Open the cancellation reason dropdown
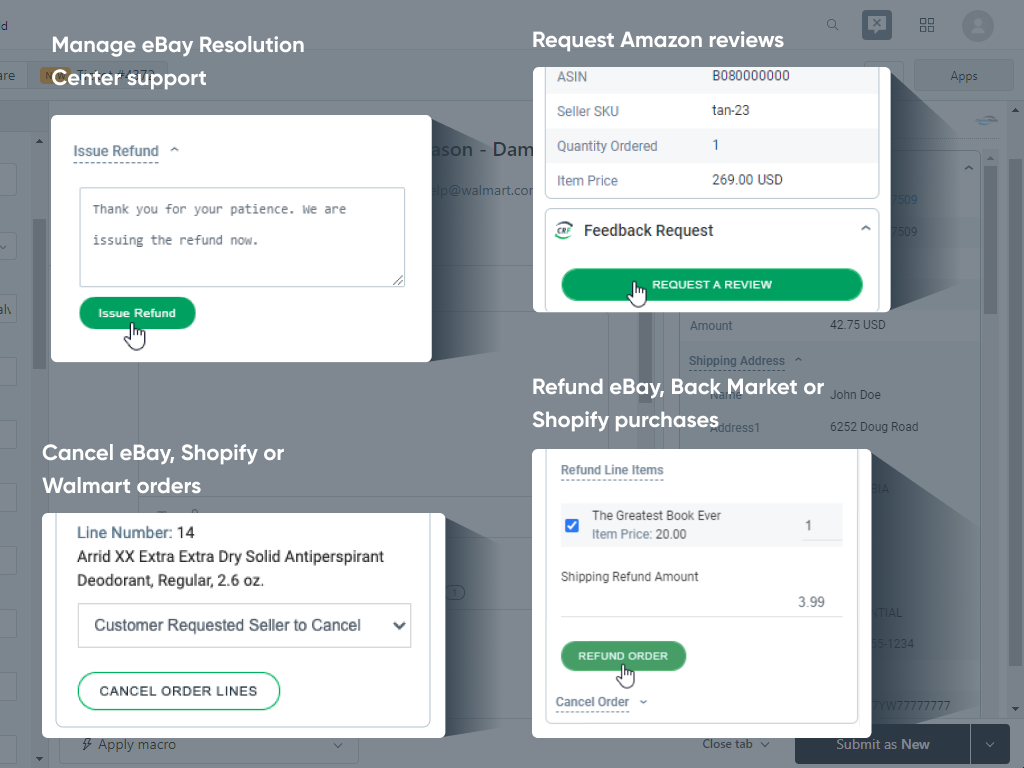This screenshot has height=768, width=1024. [x=244, y=625]
